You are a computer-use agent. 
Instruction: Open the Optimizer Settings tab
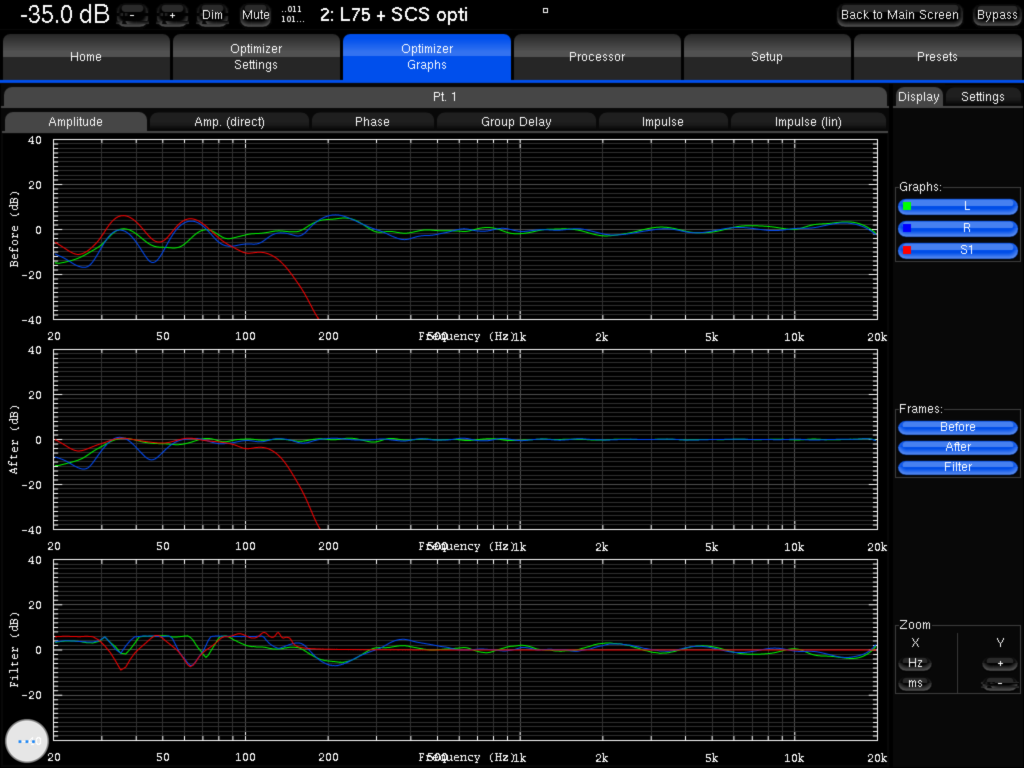(256, 57)
